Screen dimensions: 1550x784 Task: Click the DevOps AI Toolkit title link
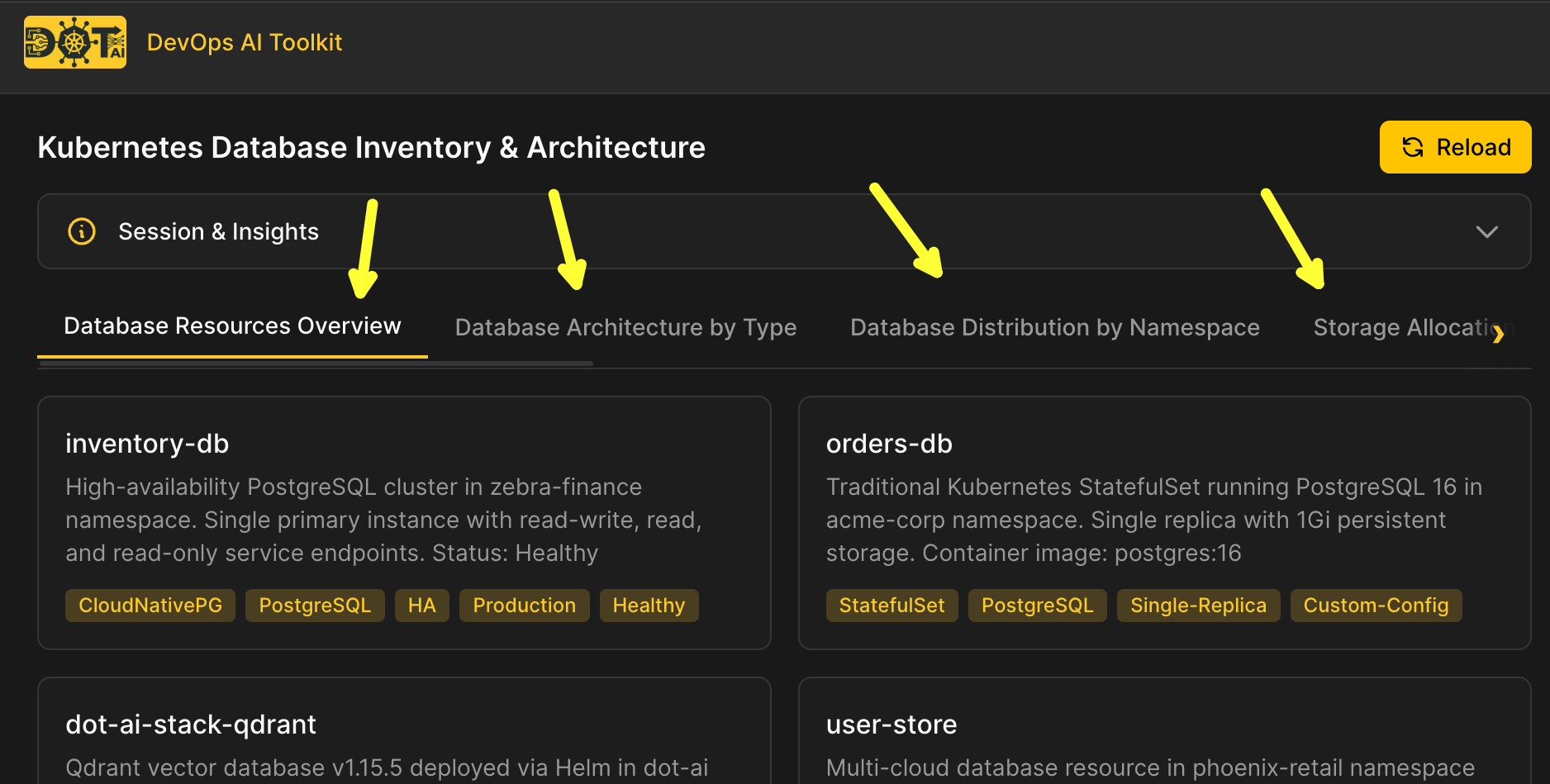244,42
